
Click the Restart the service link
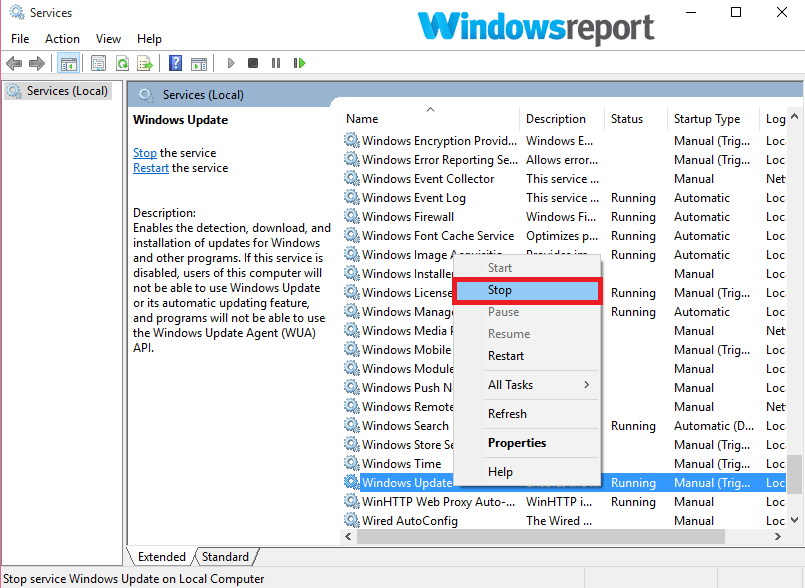tap(151, 168)
